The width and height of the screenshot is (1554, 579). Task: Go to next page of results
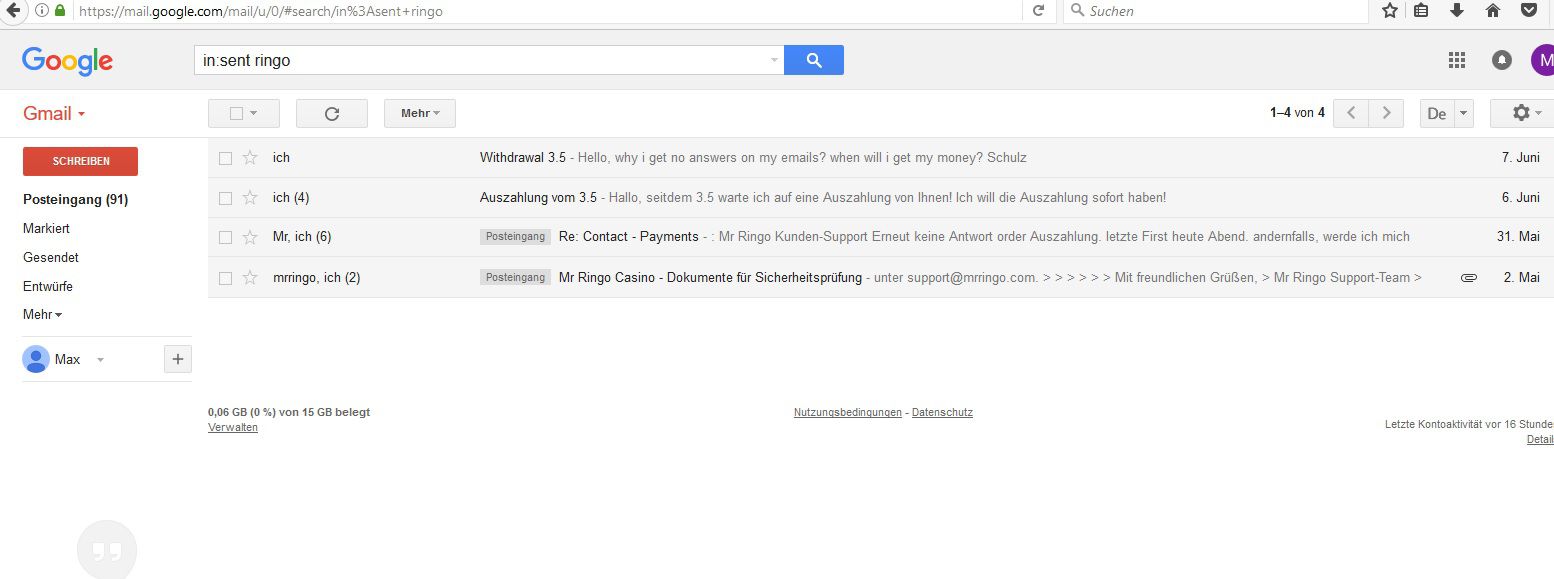1386,113
